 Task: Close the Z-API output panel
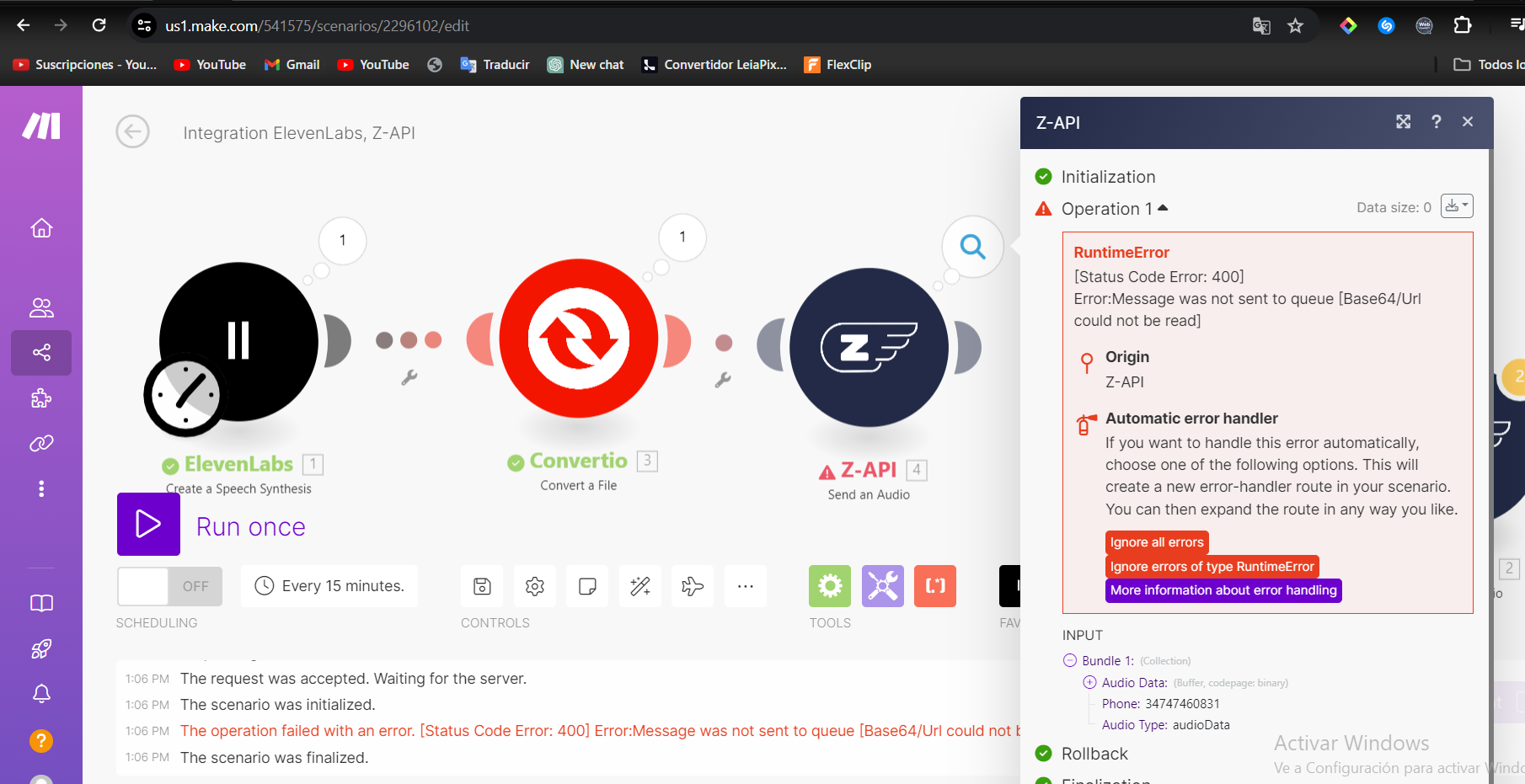tap(1468, 122)
